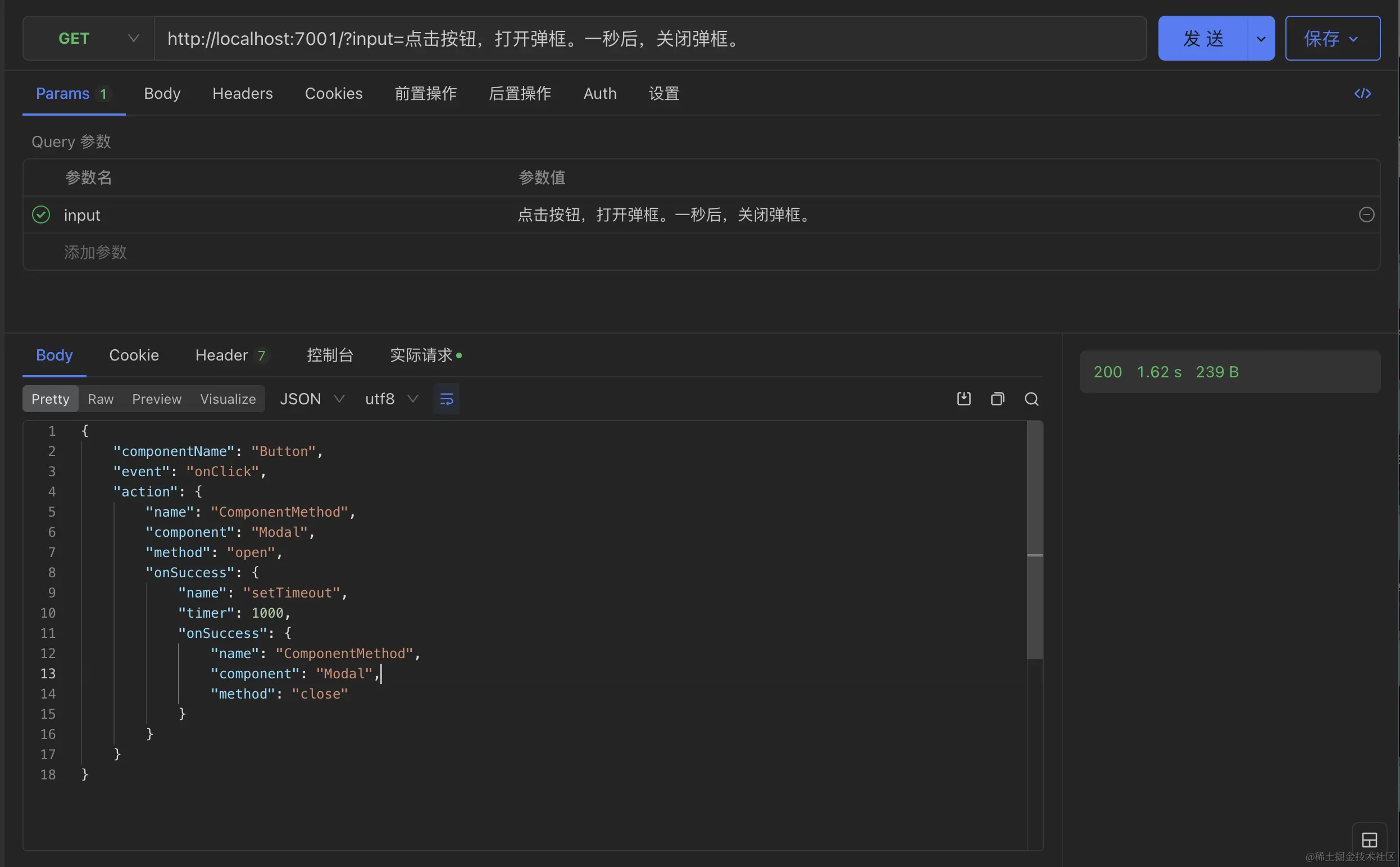Image resolution: width=1400 pixels, height=867 pixels.
Task: Click the 添加参数 add parameter field
Action: click(95, 252)
